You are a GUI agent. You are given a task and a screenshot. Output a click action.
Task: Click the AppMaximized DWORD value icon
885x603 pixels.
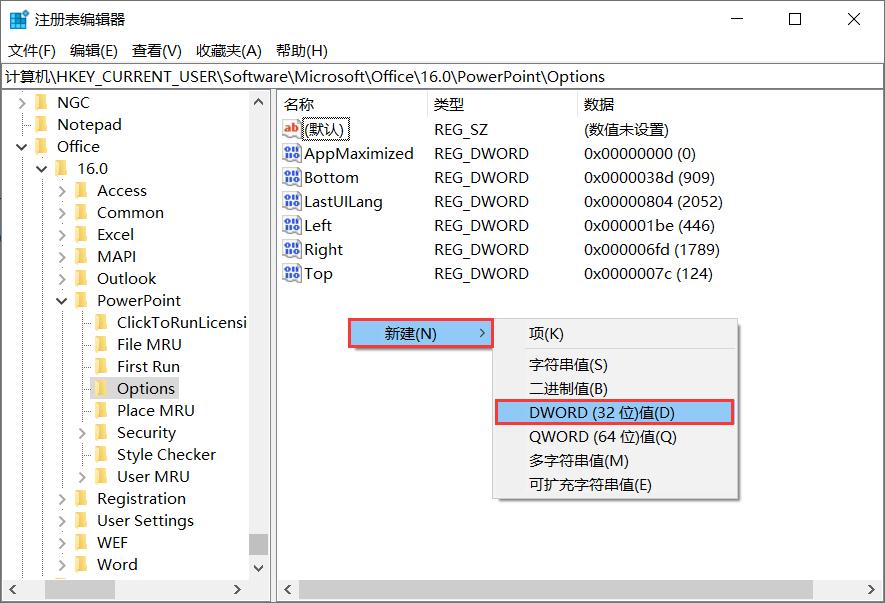(x=292, y=154)
